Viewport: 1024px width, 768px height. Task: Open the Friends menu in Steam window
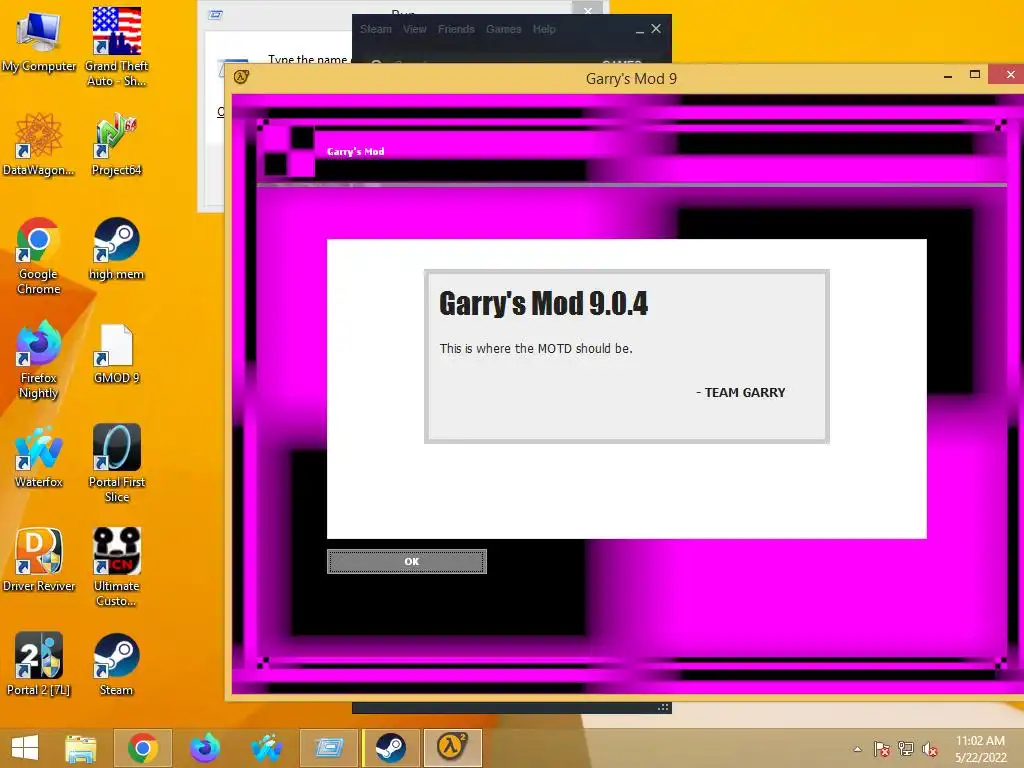click(456, 29)
